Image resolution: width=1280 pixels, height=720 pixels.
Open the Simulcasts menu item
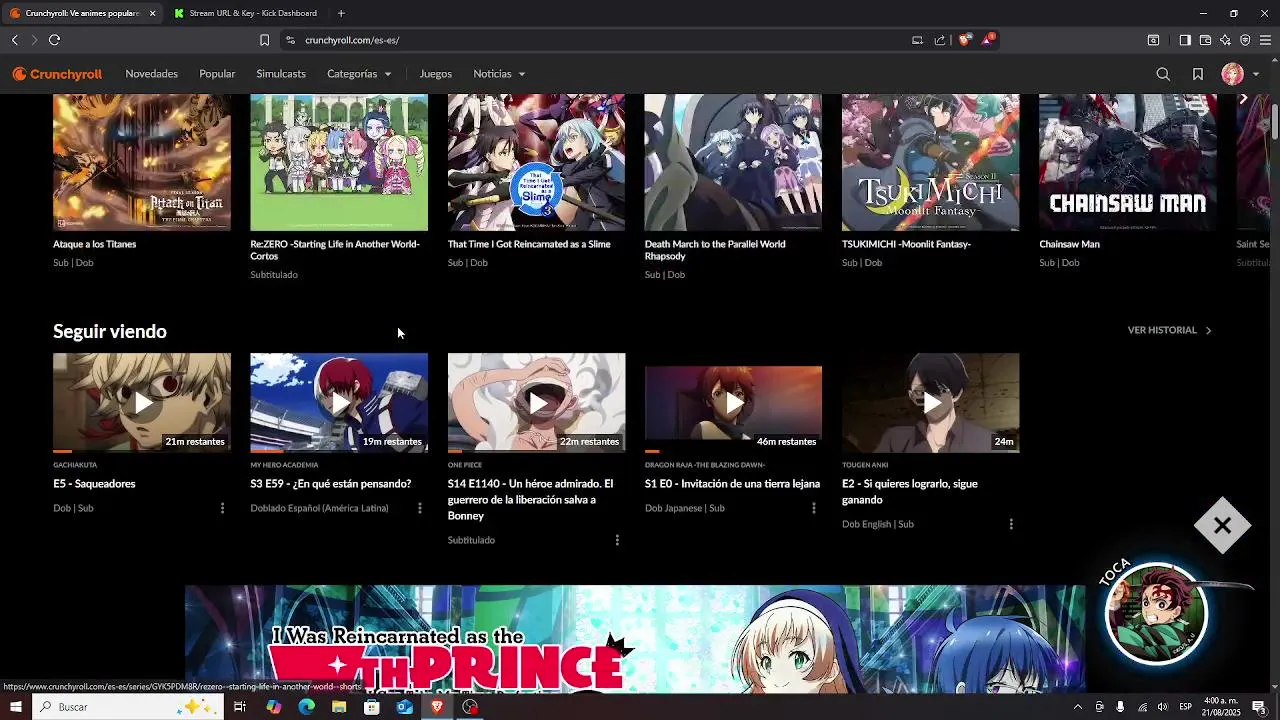(x=281, y=74)
